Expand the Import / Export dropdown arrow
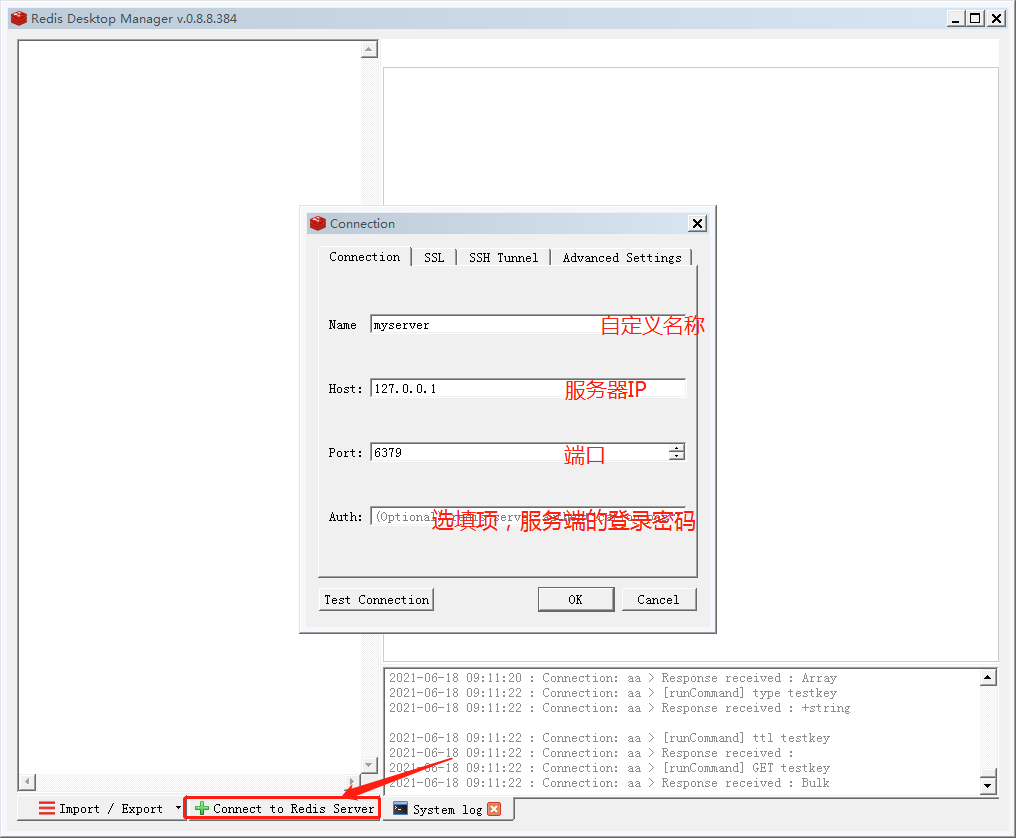 [178, 808]
